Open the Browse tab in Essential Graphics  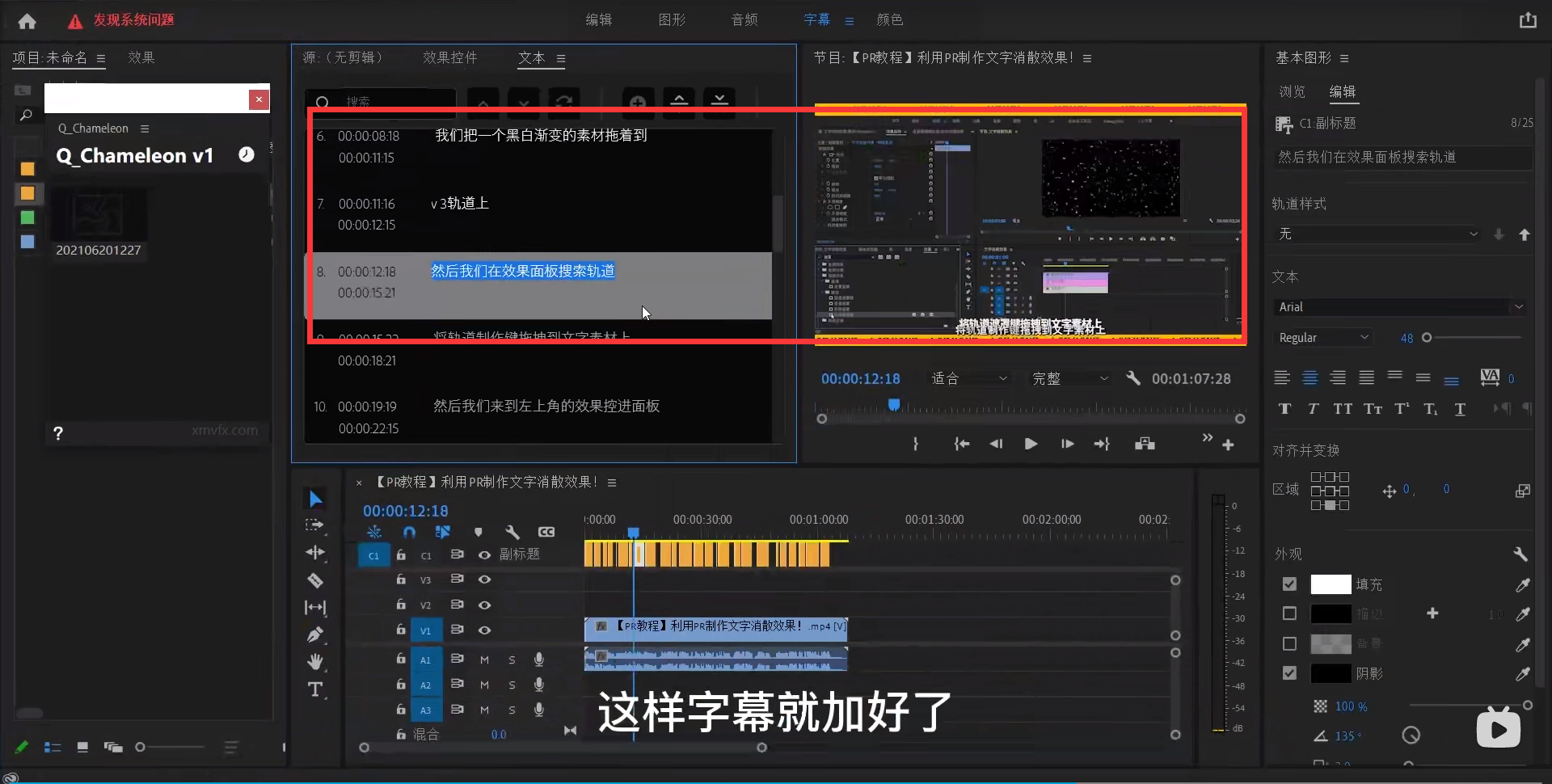pos(1292,91)
